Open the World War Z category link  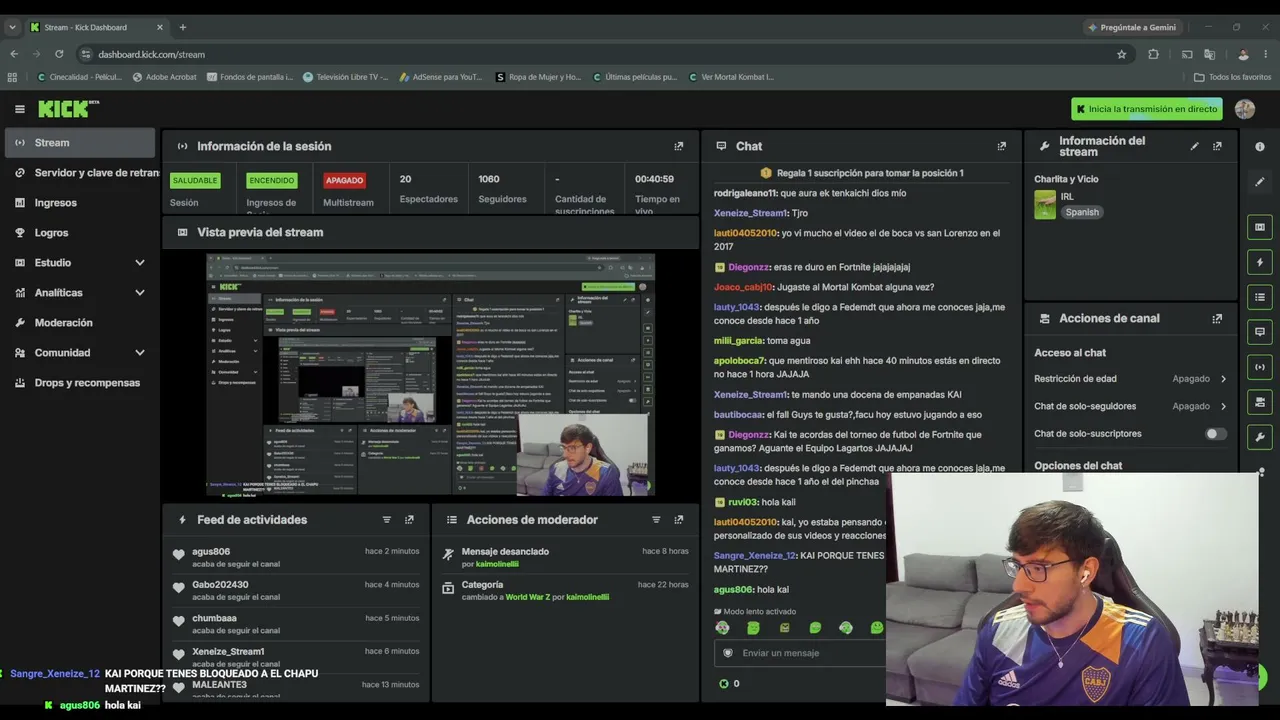[528, 597]
